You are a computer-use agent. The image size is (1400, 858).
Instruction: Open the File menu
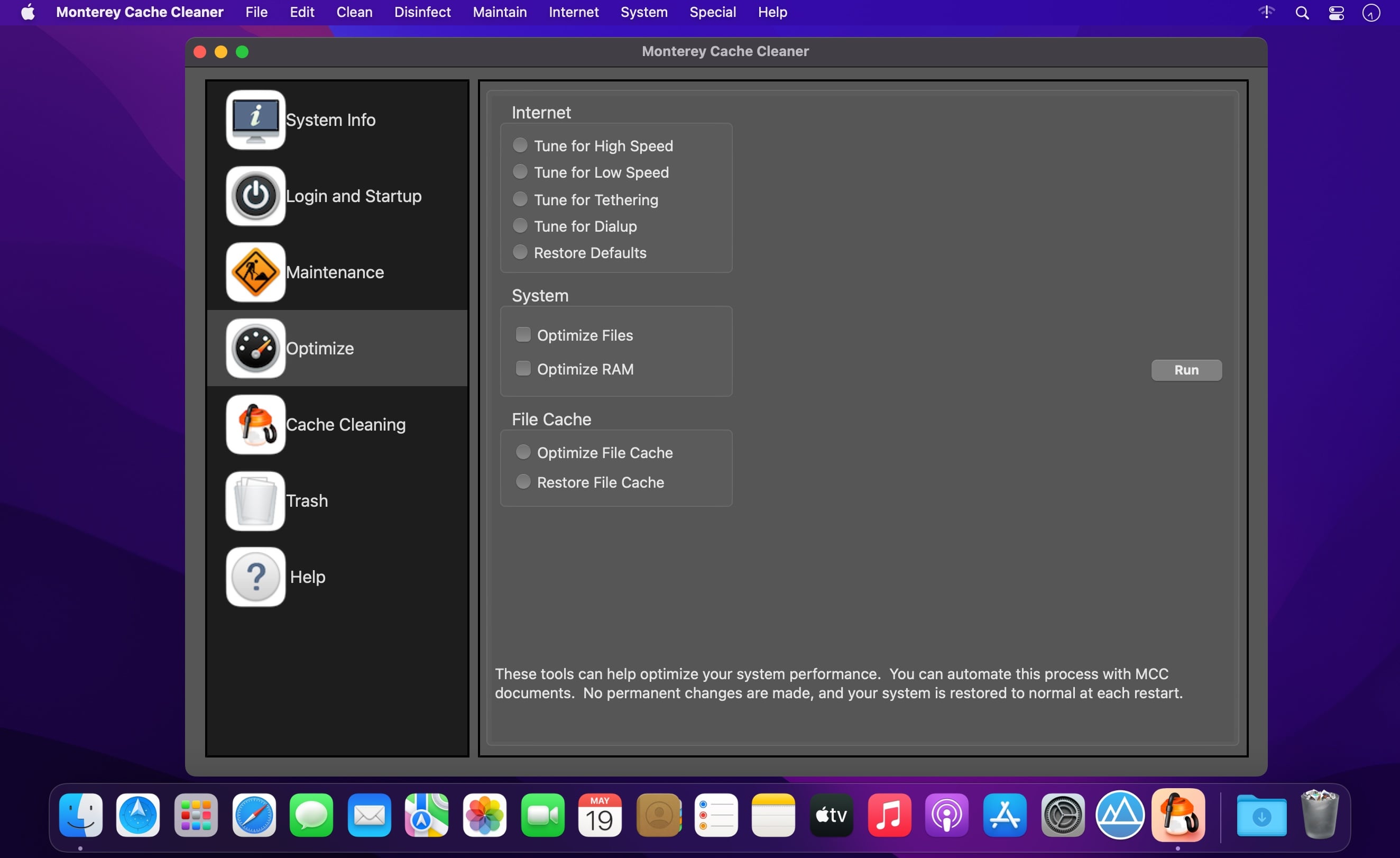256,12
